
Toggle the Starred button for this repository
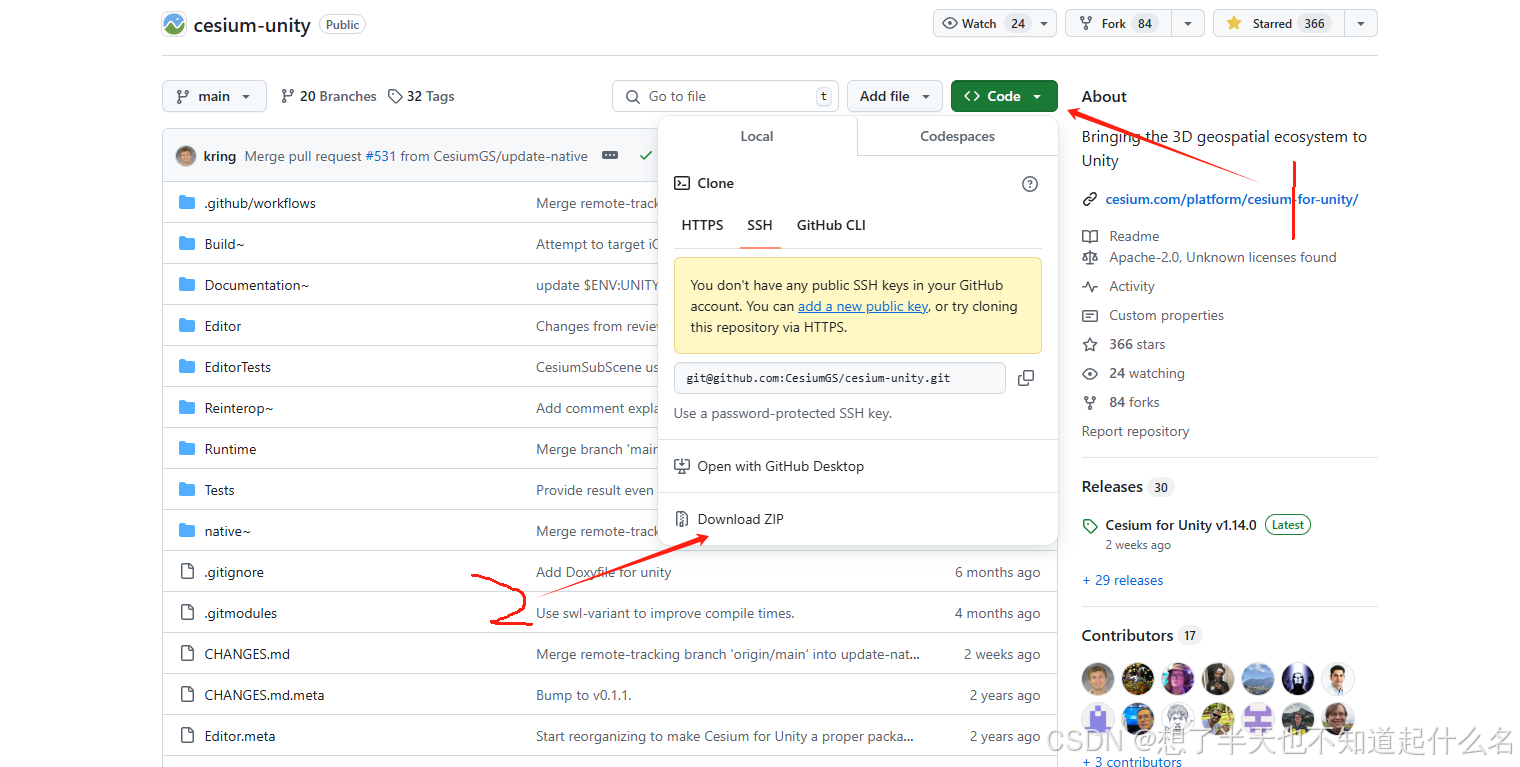1277,24
